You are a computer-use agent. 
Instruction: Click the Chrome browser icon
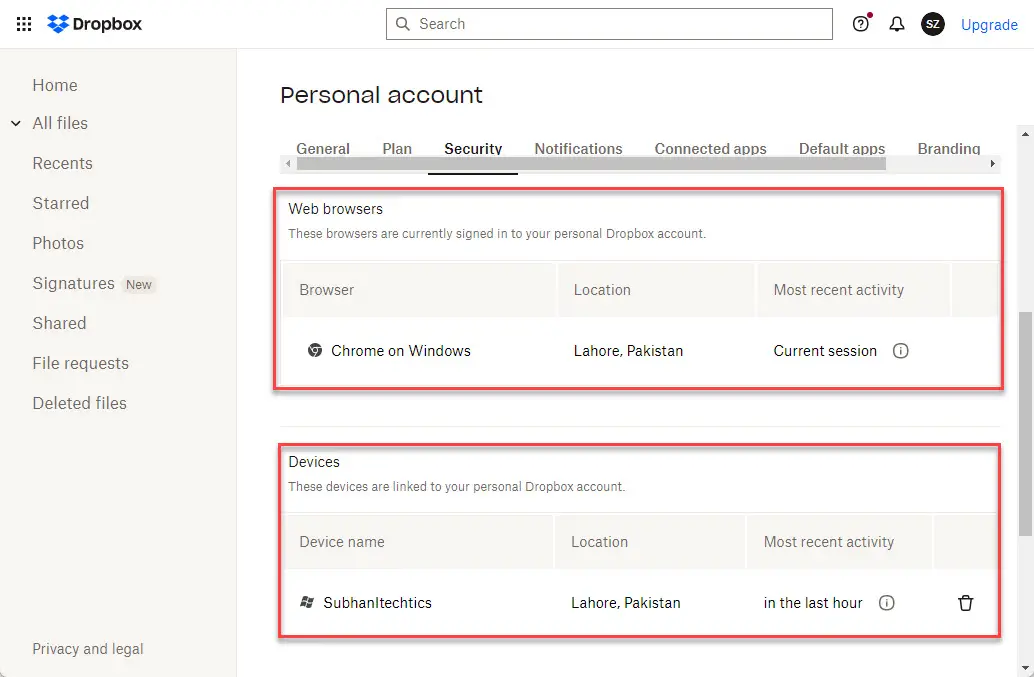tap(315, 350)
